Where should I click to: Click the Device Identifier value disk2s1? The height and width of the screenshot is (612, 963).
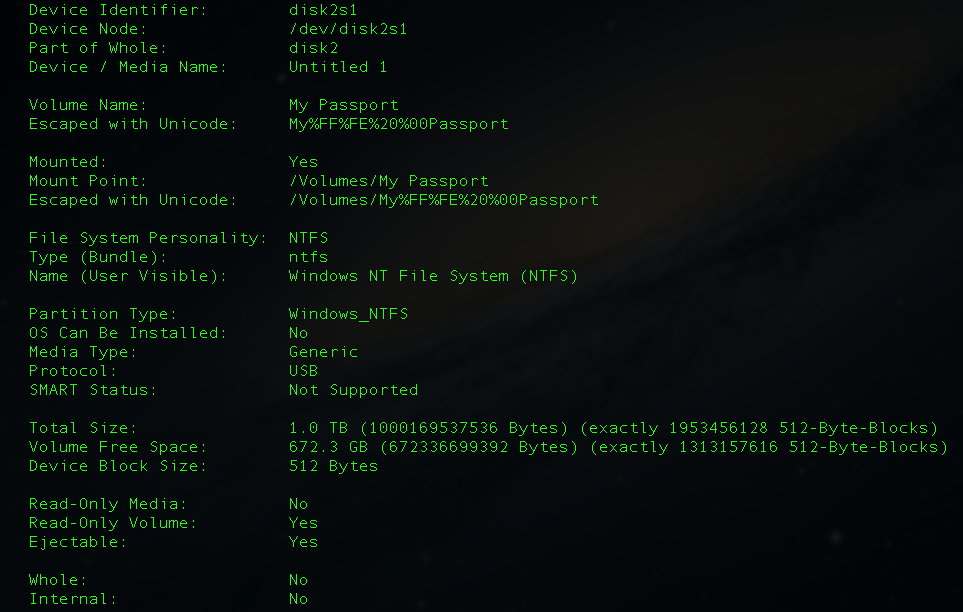pyautogui.click(x=323, y=10)
